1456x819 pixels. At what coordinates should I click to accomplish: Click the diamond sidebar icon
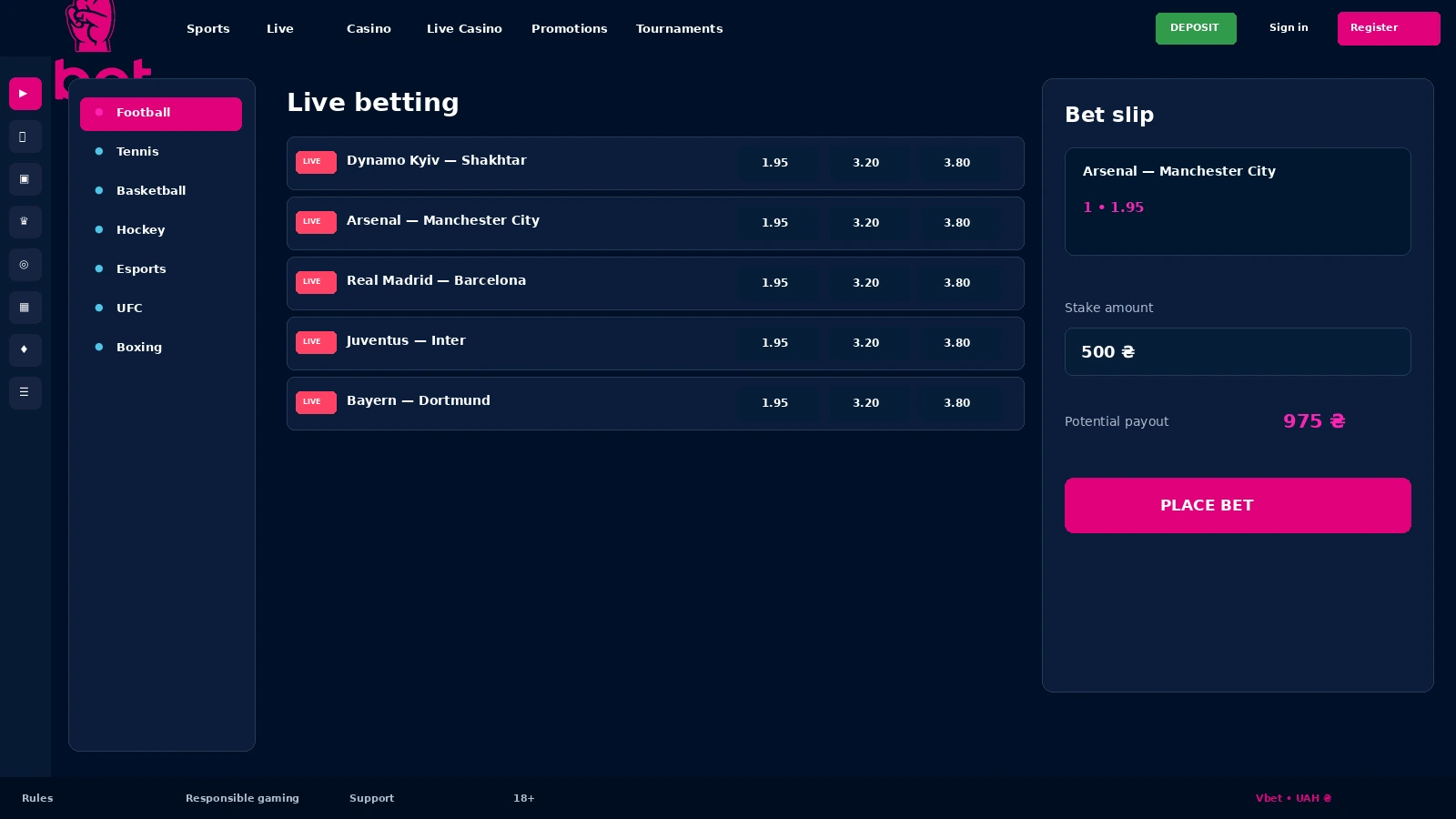click(25, 350)
